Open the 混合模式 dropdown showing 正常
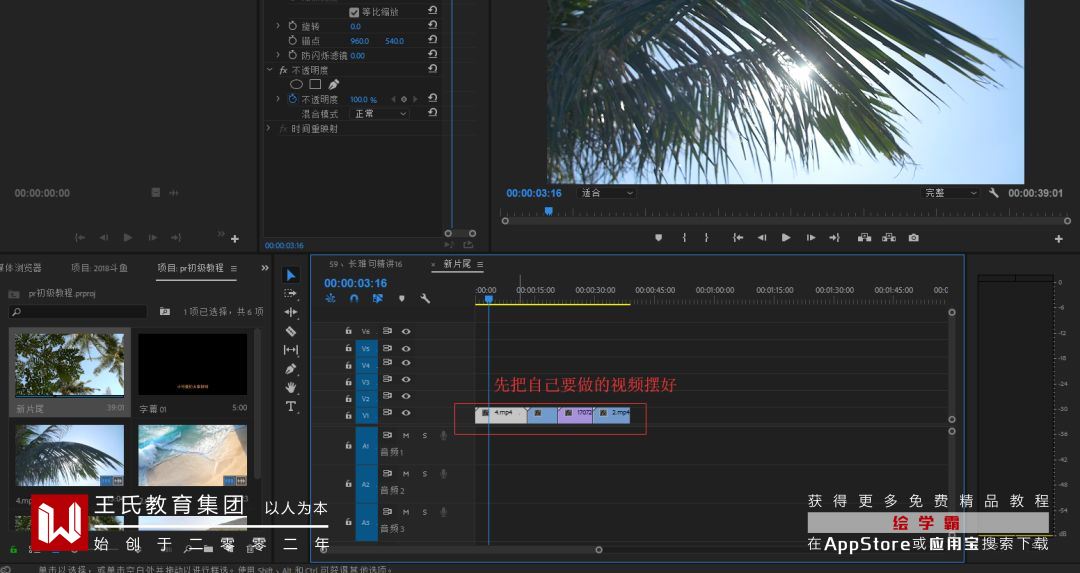The image size is (1080, 573). [x=380, y=114]
